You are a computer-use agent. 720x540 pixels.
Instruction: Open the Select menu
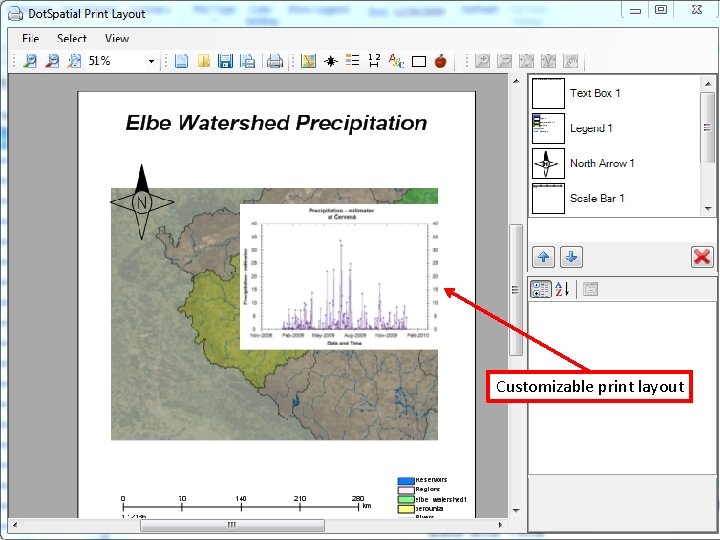pos(72,39)
